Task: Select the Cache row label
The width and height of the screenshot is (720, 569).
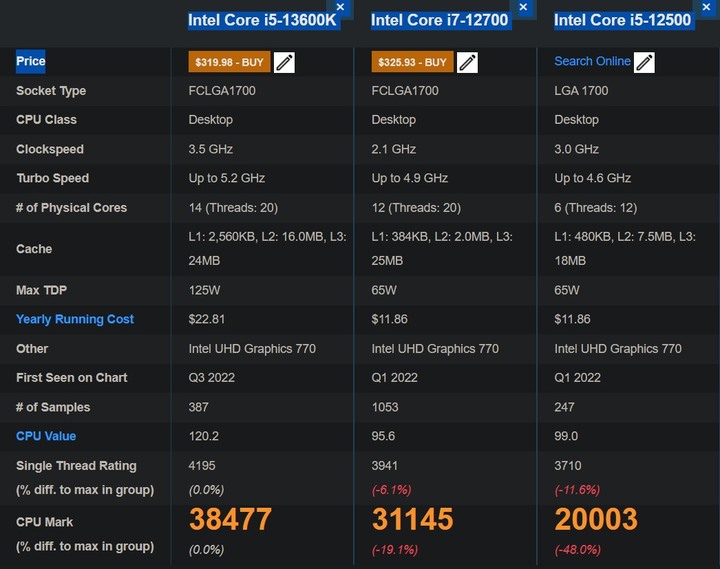Action: tap(34, 249)
